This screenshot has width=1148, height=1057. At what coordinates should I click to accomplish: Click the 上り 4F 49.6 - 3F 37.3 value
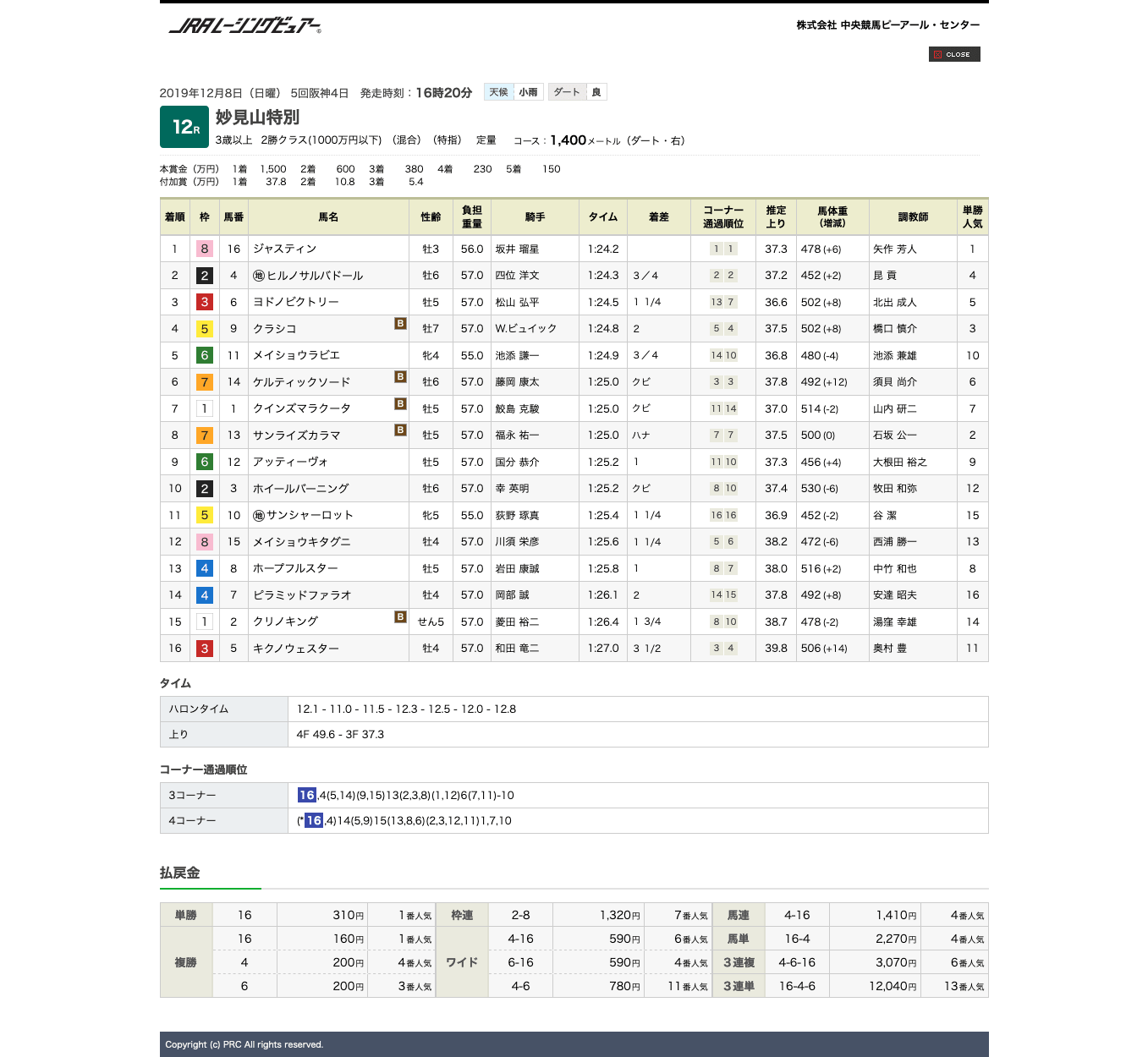[340, 734]
